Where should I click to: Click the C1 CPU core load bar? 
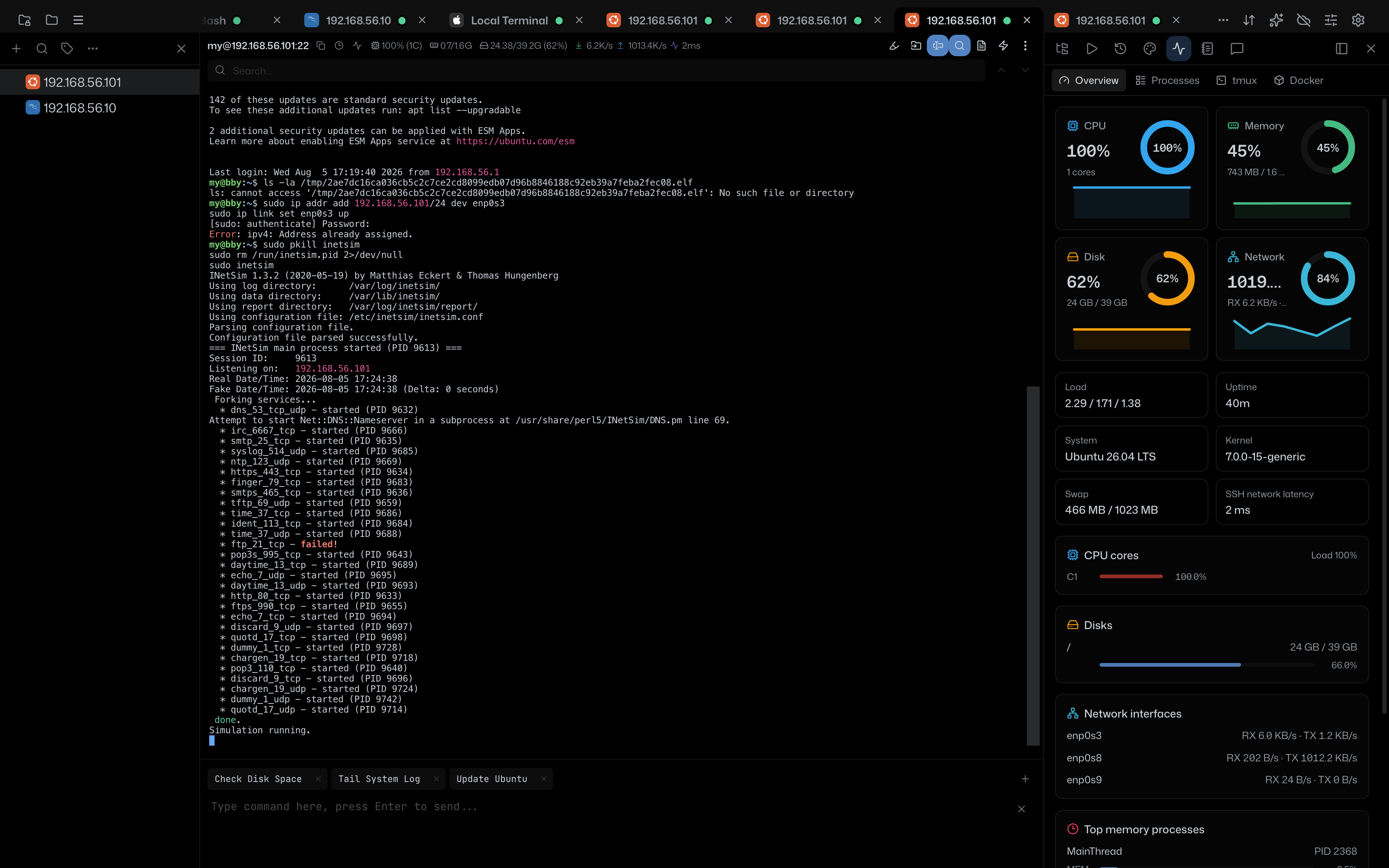pyautogui.click(x=1131, y=576)
